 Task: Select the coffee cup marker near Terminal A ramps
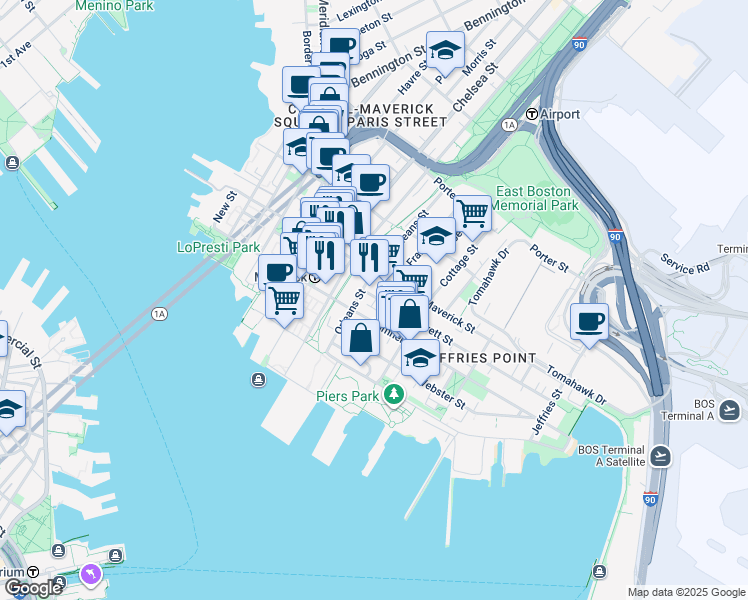point(589,323)
